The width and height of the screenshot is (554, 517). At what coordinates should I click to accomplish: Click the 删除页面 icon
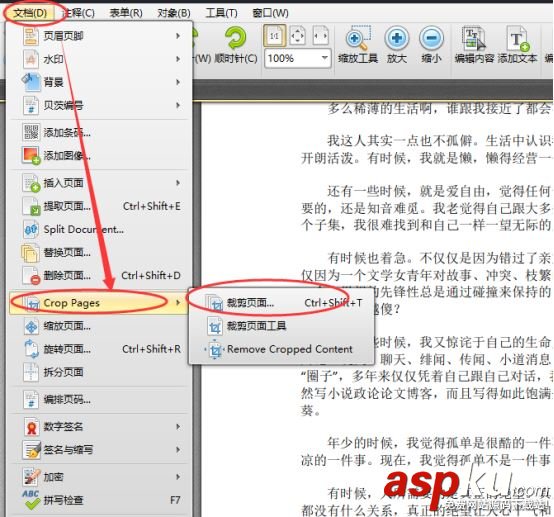31,276
